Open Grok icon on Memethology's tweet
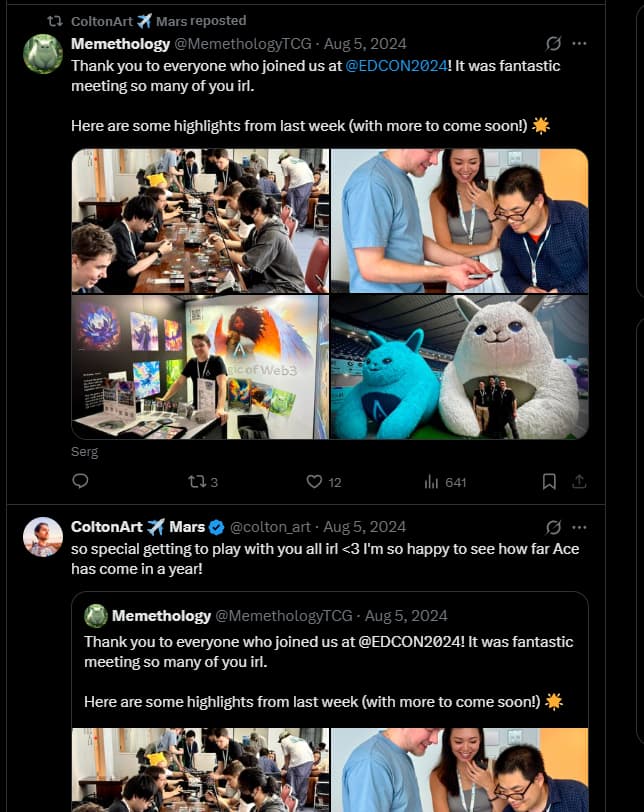The image size is (644, 812). tap(553, 44)
